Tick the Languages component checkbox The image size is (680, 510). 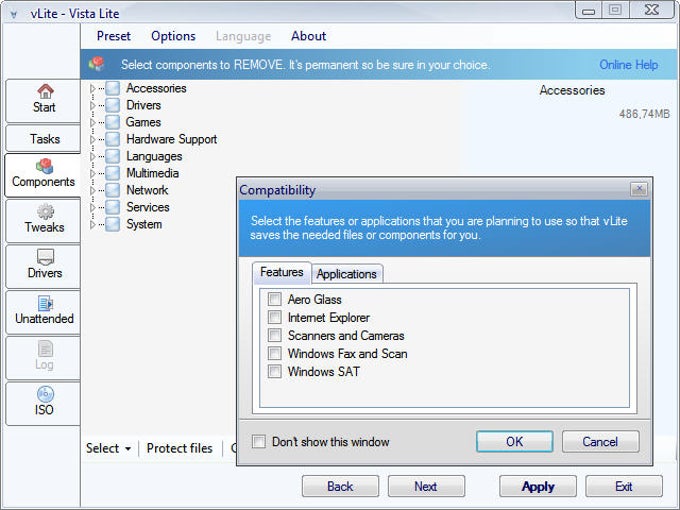(x=112, y=156)
